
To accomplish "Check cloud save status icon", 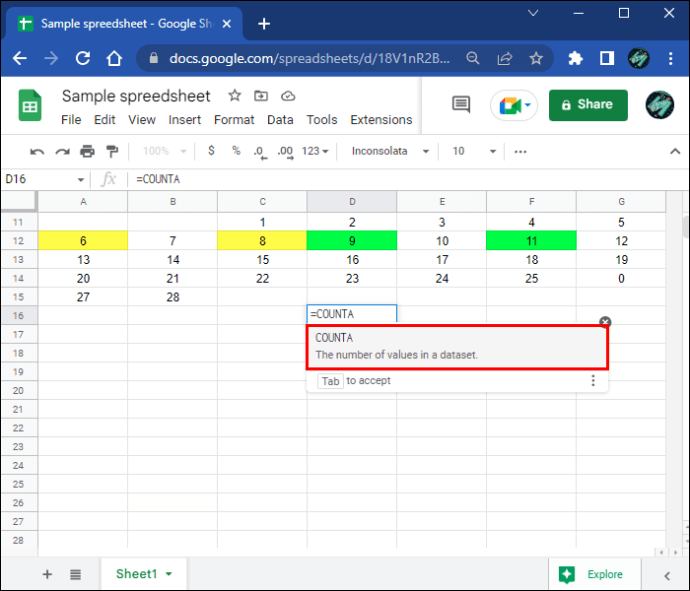I will click(x=288, y=96).
